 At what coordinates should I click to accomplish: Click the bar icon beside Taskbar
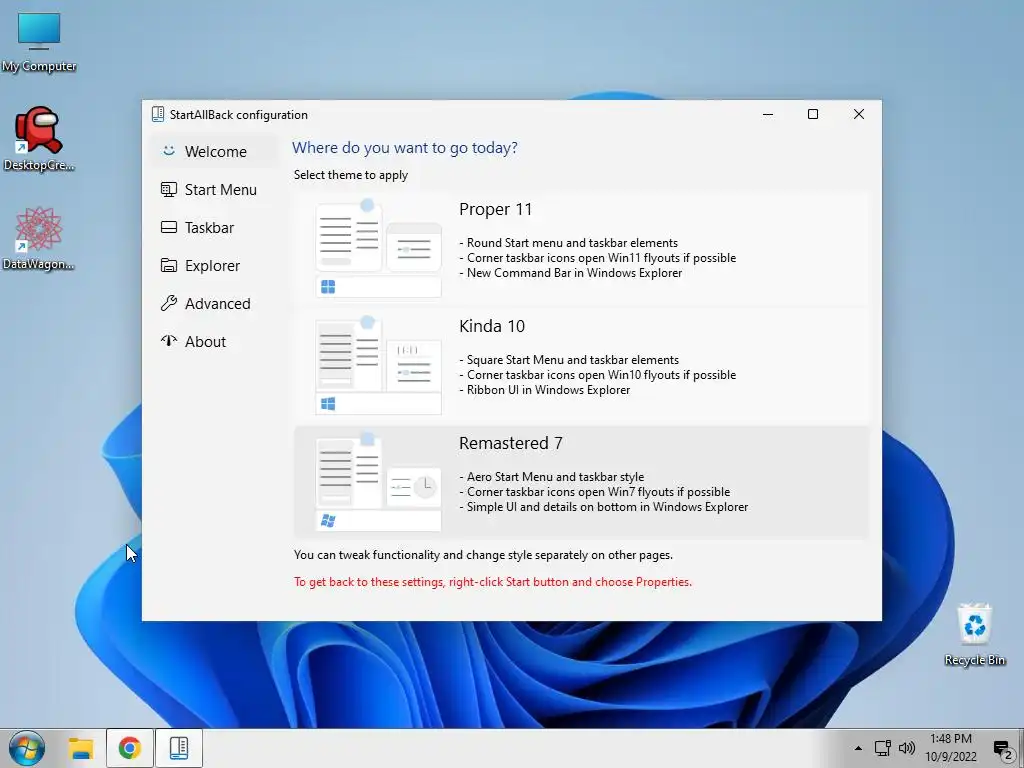168,227
